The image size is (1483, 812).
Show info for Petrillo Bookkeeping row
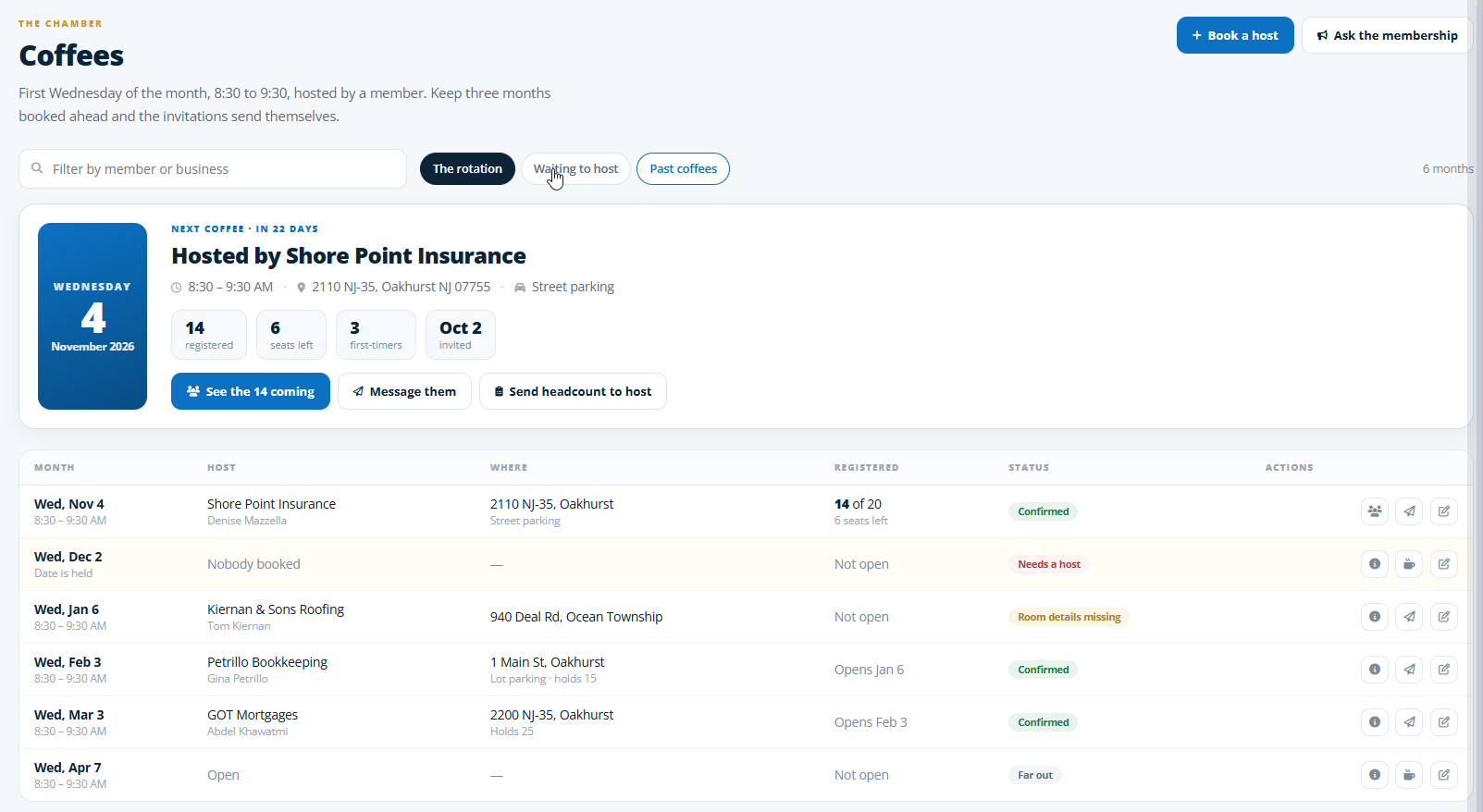pos(1375,670)
